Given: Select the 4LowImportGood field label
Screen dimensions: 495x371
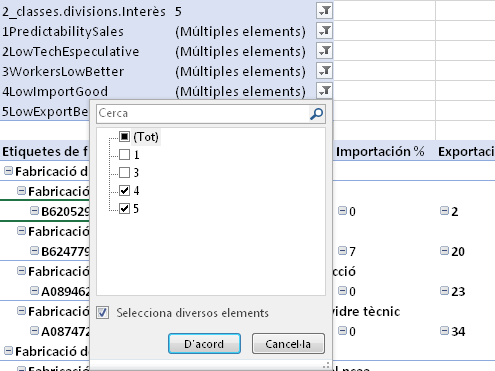Looking at the screenshot, I should [x=55, y=91].
